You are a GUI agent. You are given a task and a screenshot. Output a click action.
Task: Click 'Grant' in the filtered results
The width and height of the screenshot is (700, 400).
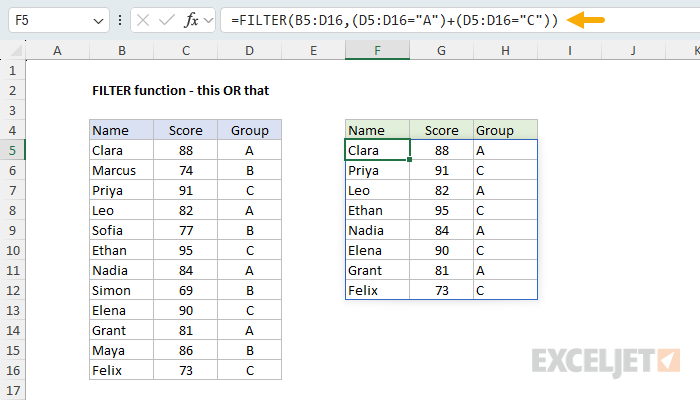click(x=377, y=271)
